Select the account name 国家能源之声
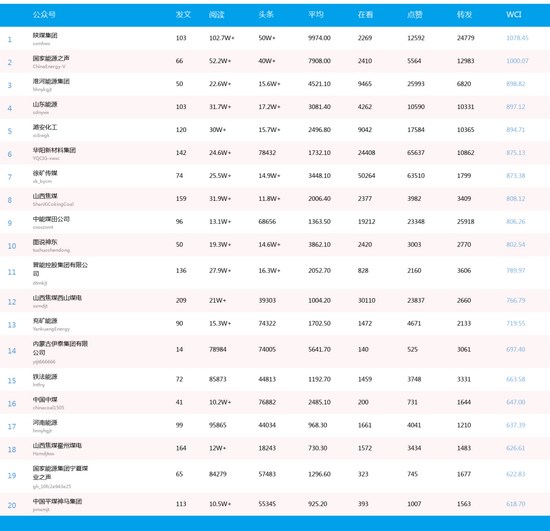This screenshot has width=550, height=531. coord(51,58)
